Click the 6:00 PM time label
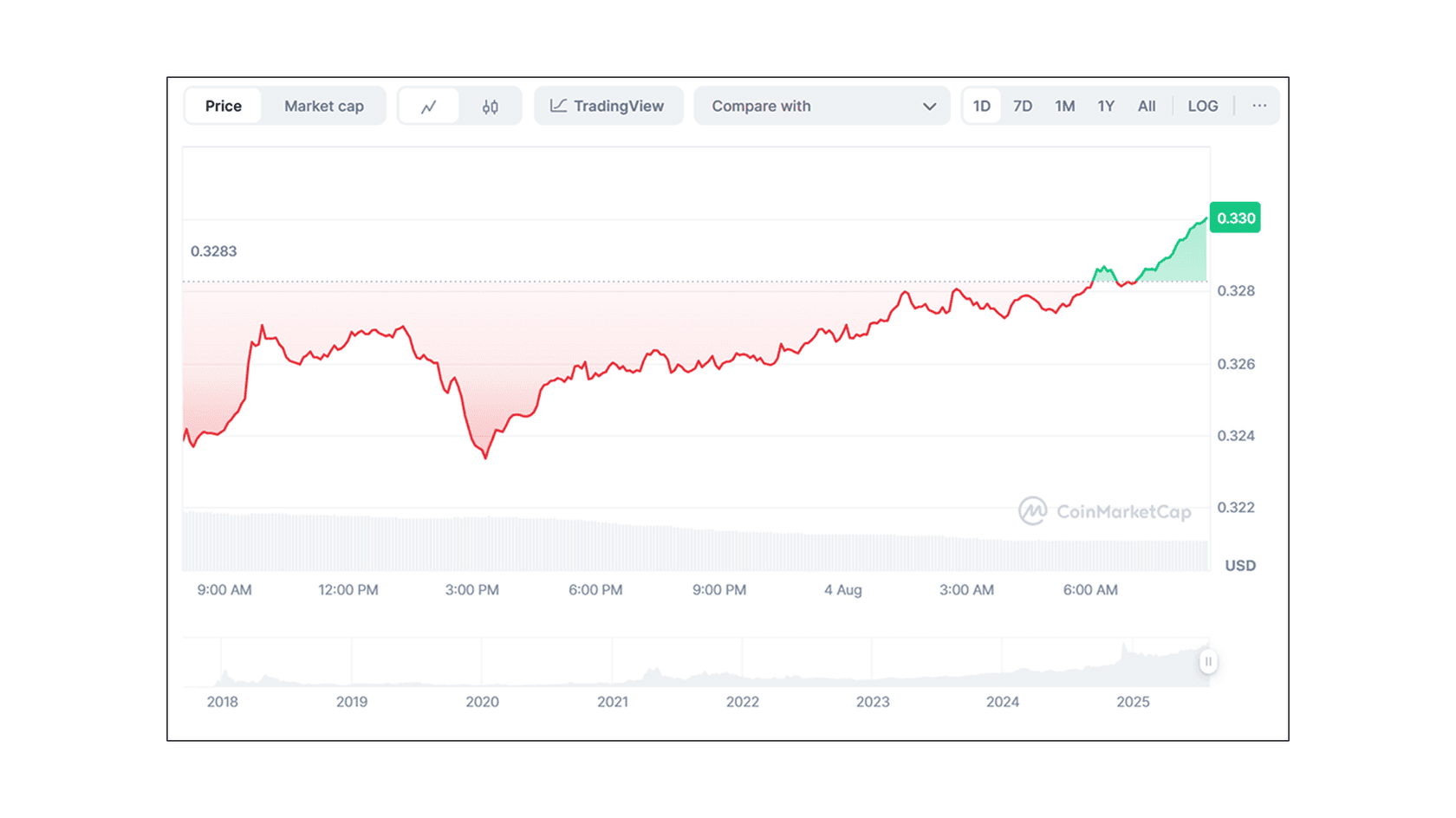Image resolution: width=1456 pixels, height=818 pixels. pyautogui.click(x=595, y=590)
